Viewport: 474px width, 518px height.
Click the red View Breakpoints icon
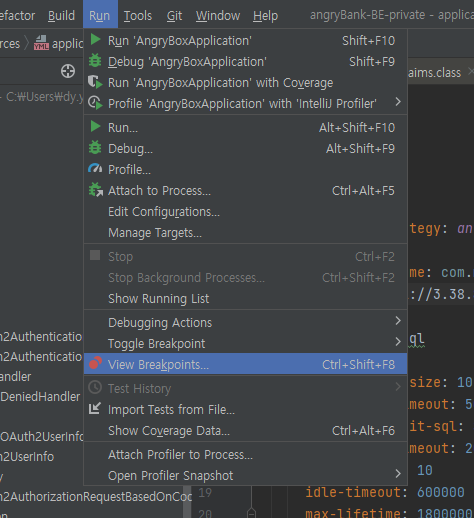click(95, 363)
